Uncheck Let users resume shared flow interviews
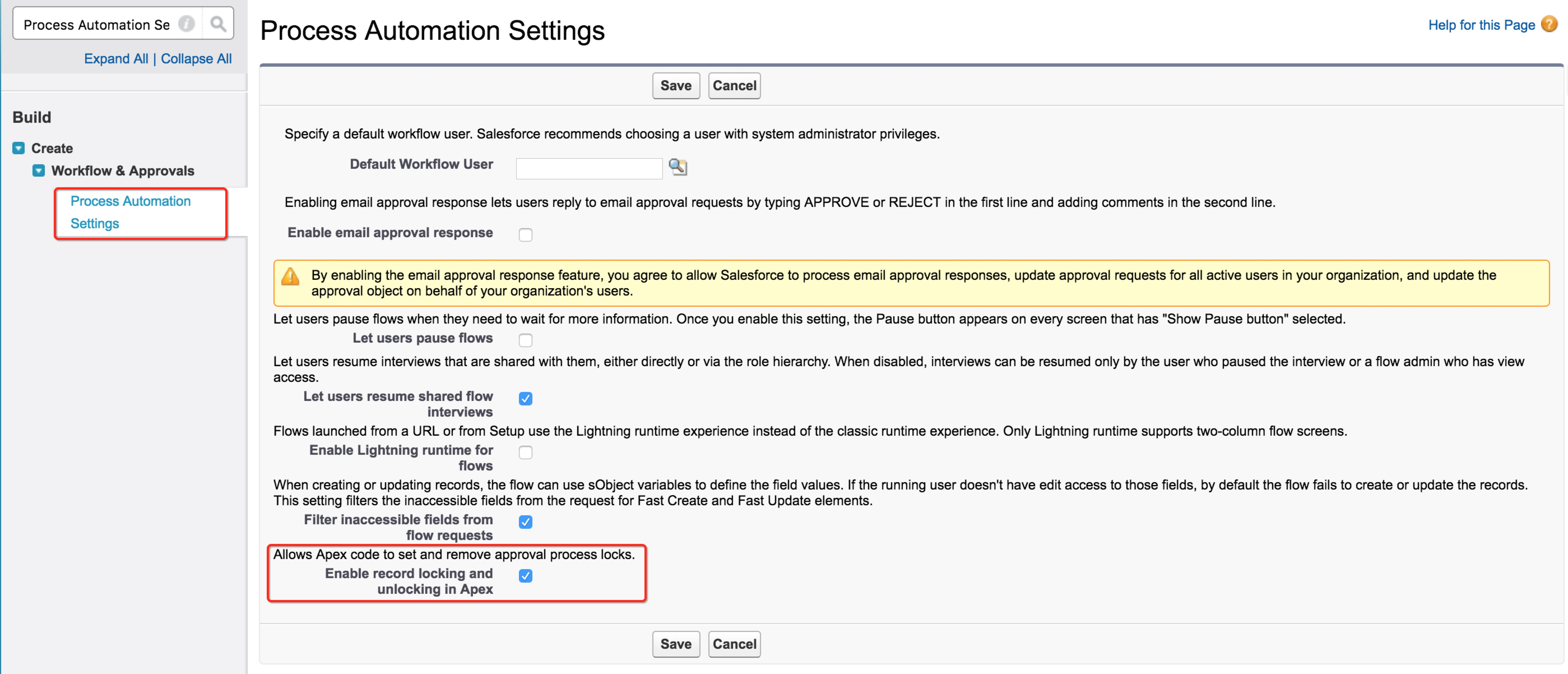The width and height of the screenshot is (1568, 674). tap(525, 399)
